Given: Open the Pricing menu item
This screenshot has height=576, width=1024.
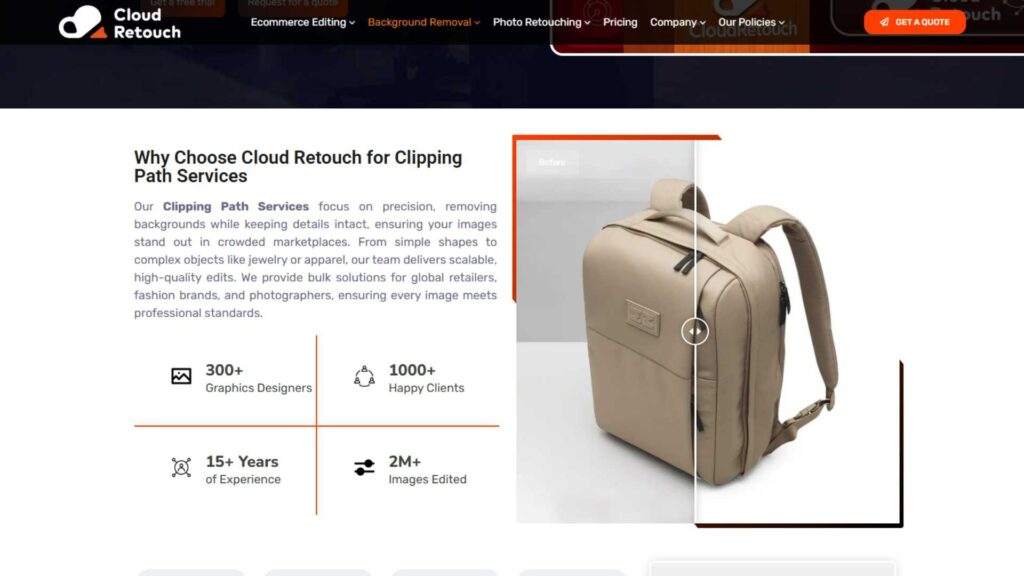Looking at the screenshot, I should click(620, 22).
